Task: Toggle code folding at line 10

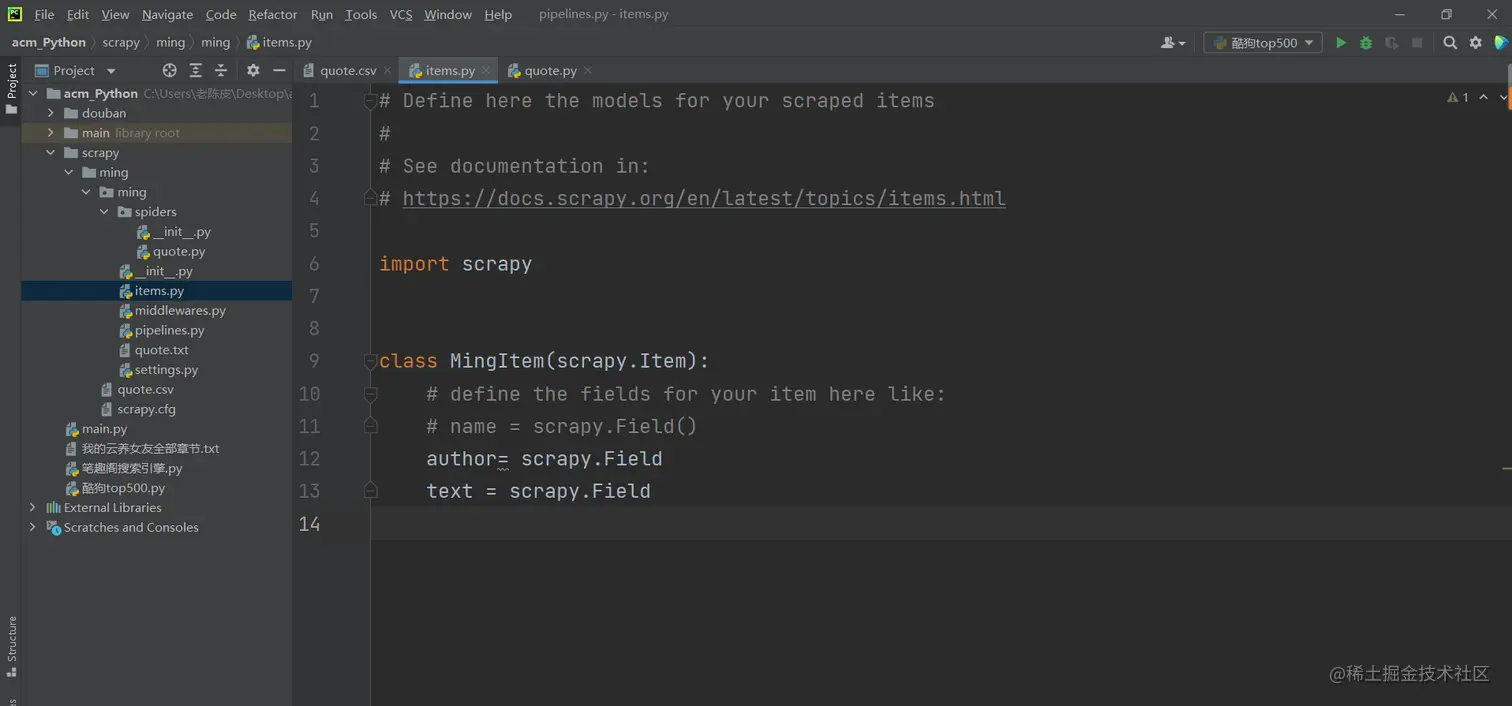Action: click(370, 394)
